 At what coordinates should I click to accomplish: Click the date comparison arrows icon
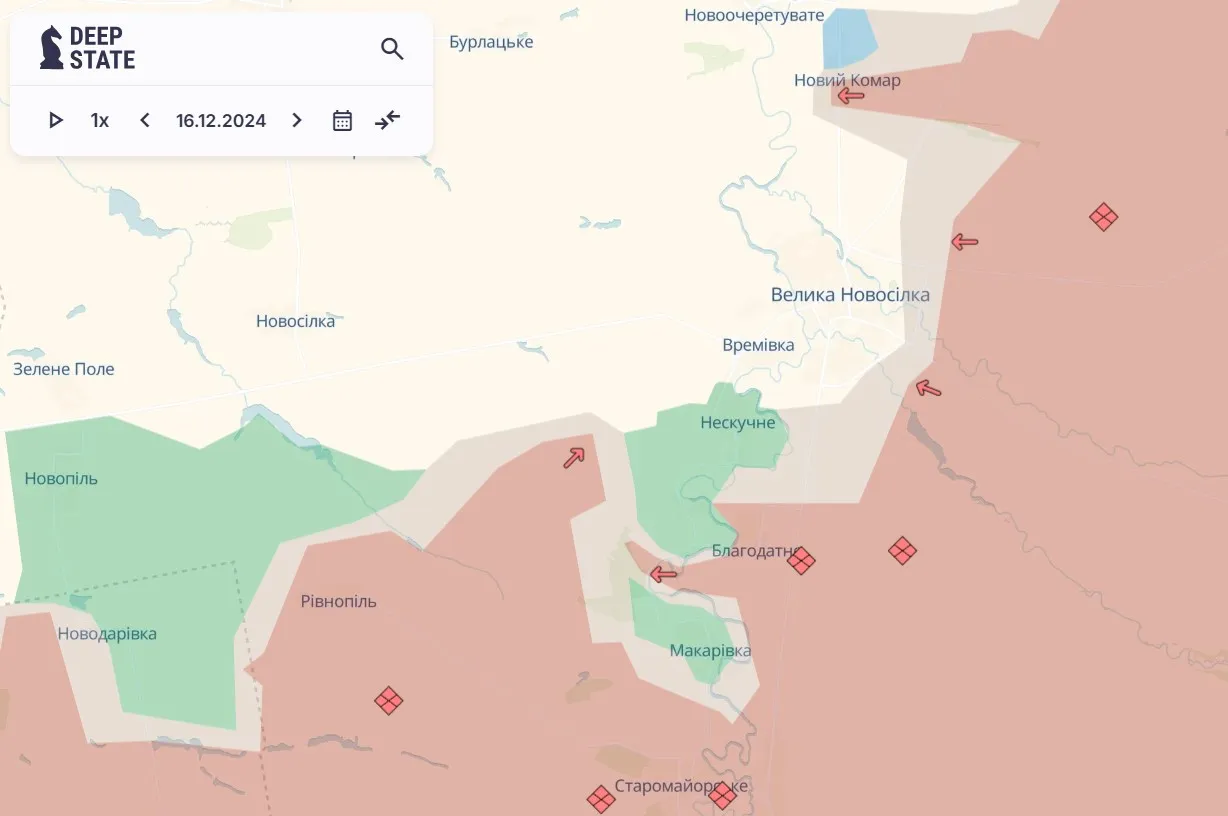(x=388, y=120)
